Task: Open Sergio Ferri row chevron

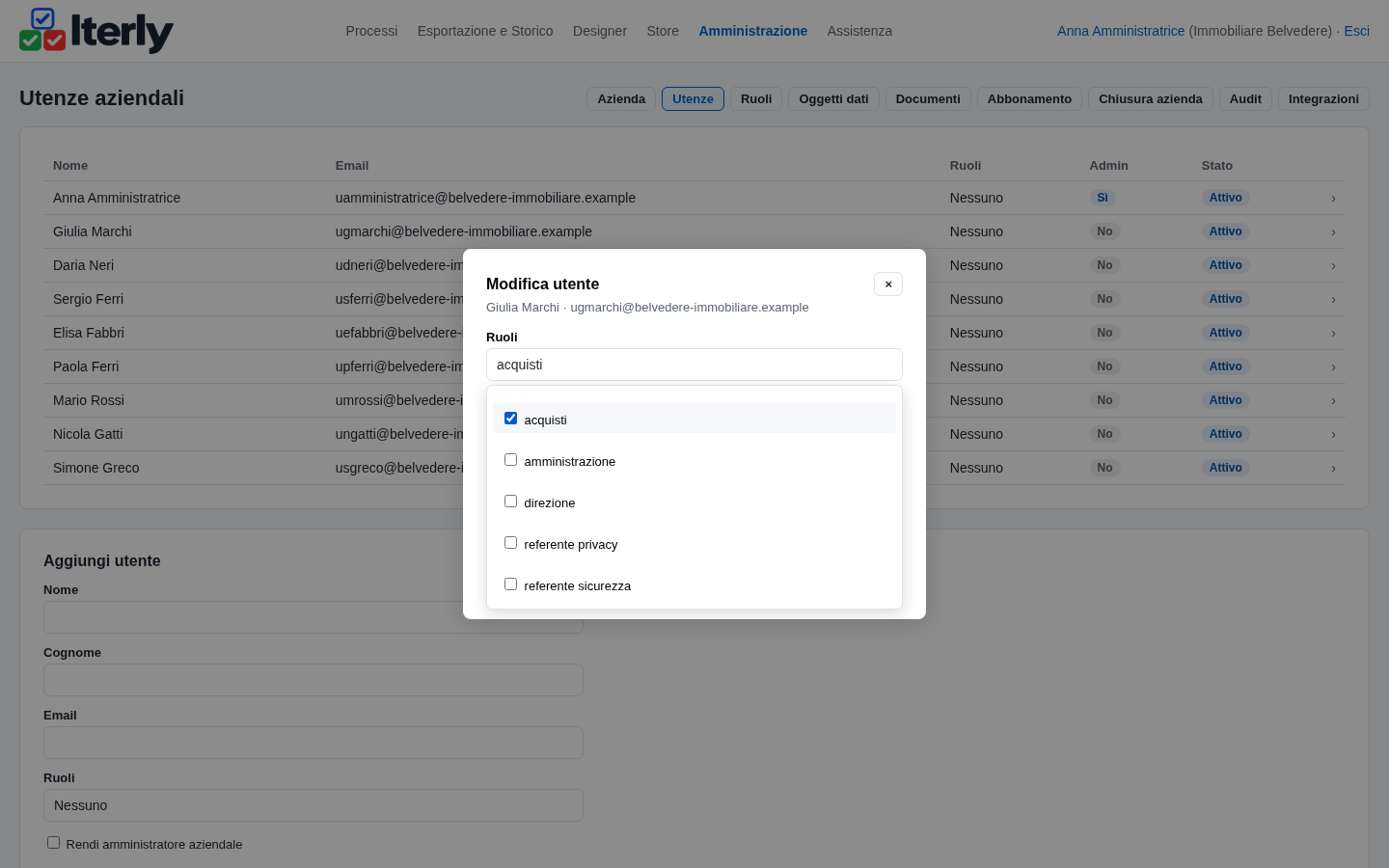Action: tap(1333, 299)
